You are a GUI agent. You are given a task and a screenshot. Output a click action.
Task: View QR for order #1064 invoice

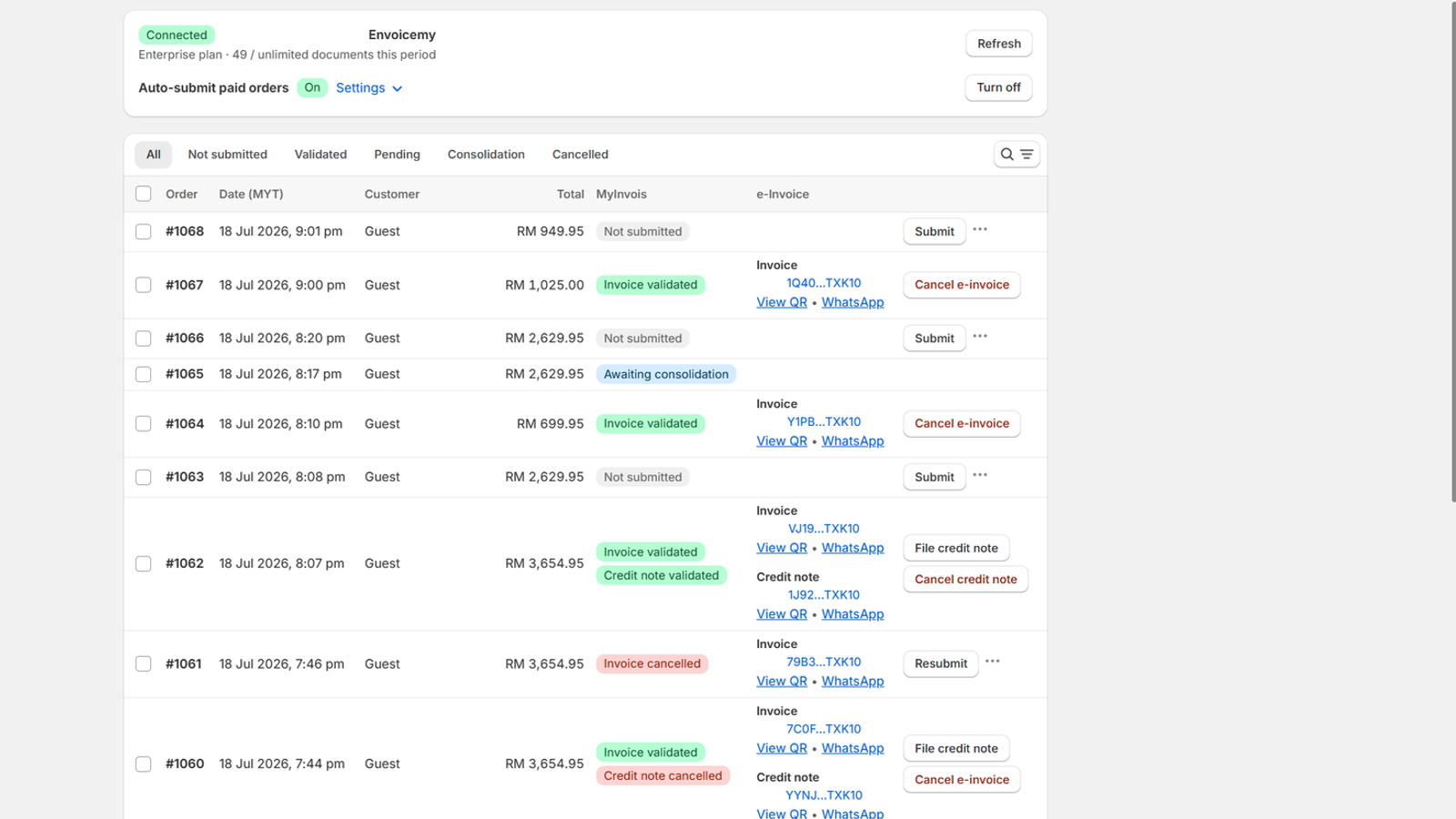(x=782, y=440)
